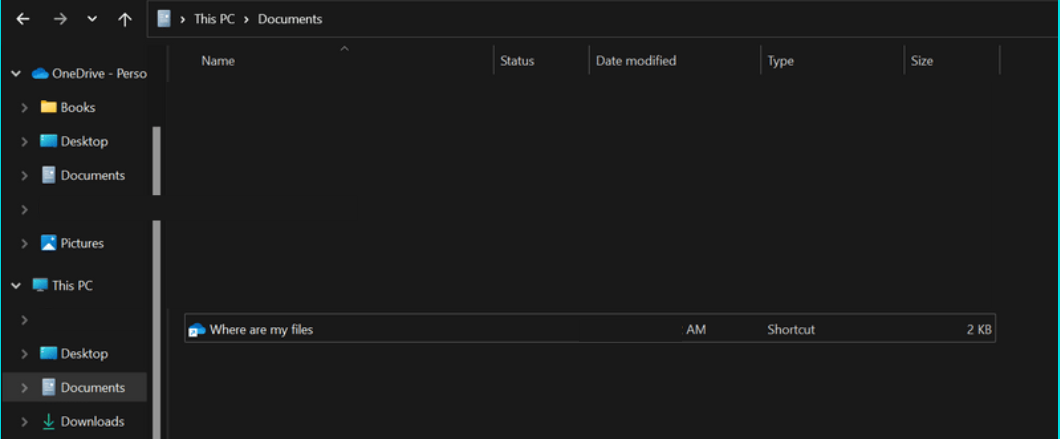
Task: Click Desktop icon under OneDrive
Action: (48, 141)
